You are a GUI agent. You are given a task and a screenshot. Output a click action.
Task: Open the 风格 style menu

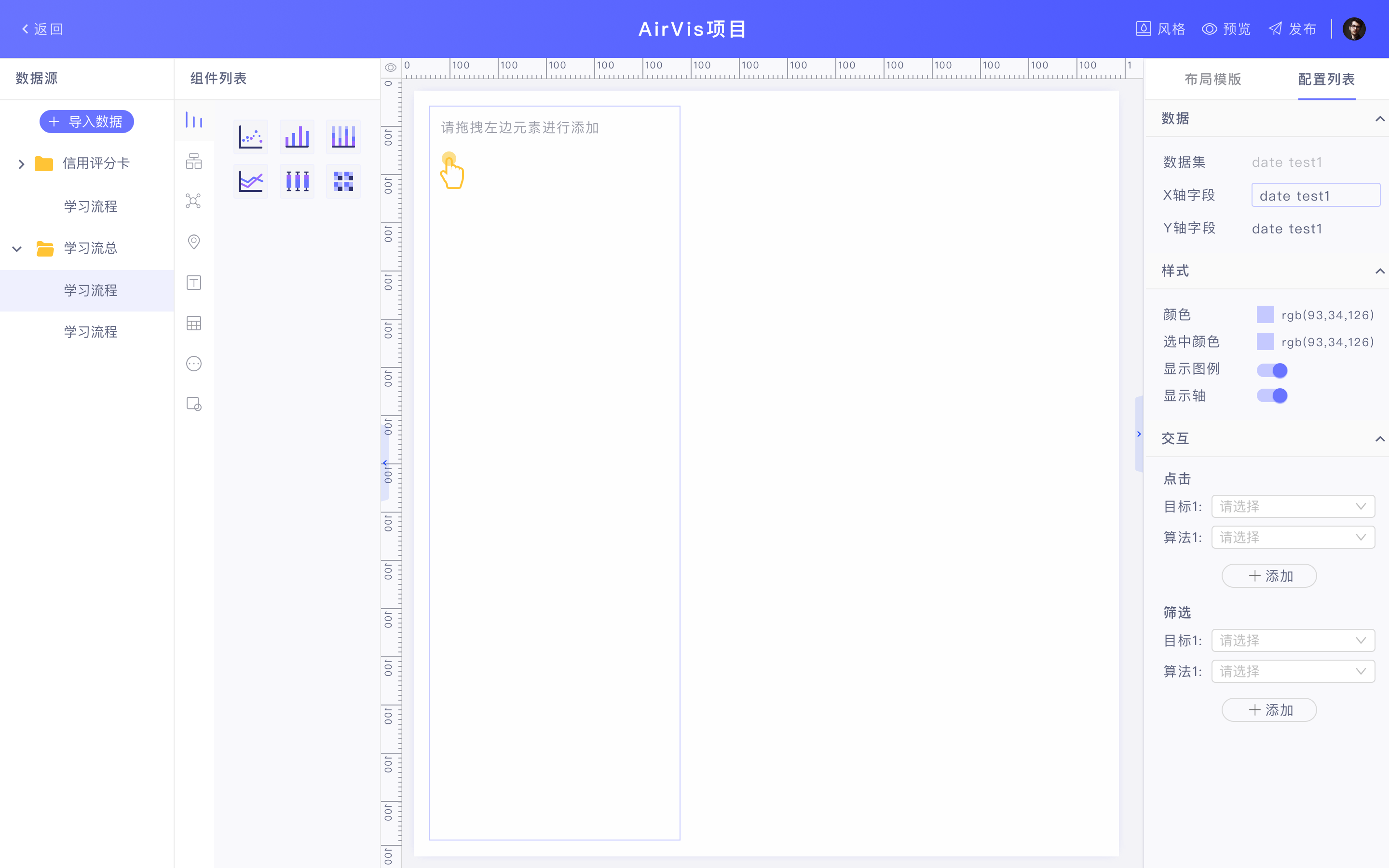(1160, 29)
